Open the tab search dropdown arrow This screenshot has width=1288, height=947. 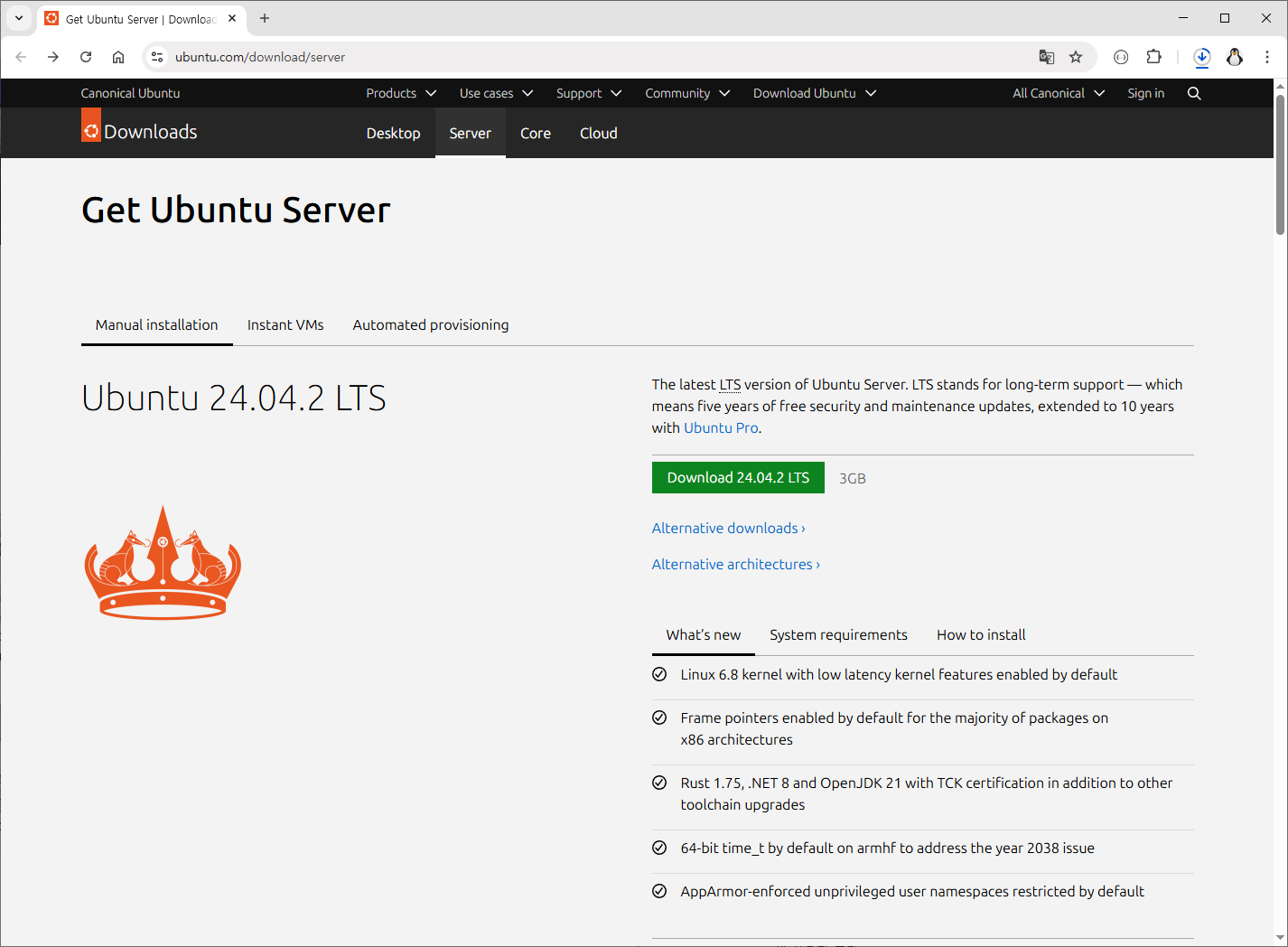coord(18,18)
